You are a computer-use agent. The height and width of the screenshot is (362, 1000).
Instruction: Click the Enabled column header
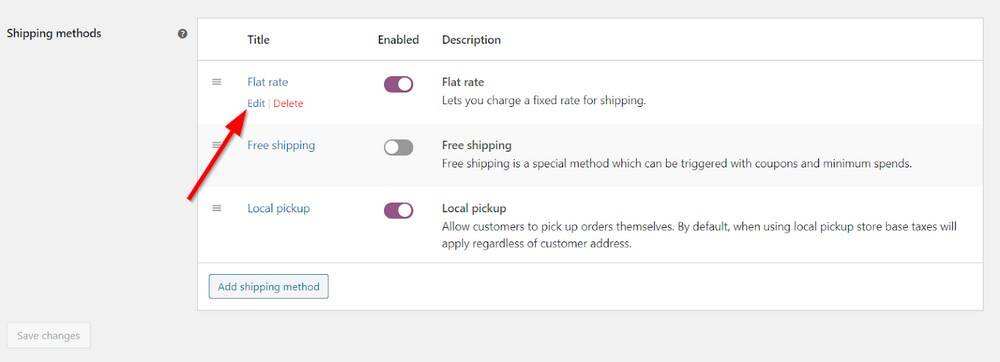[x=398, y=40]
